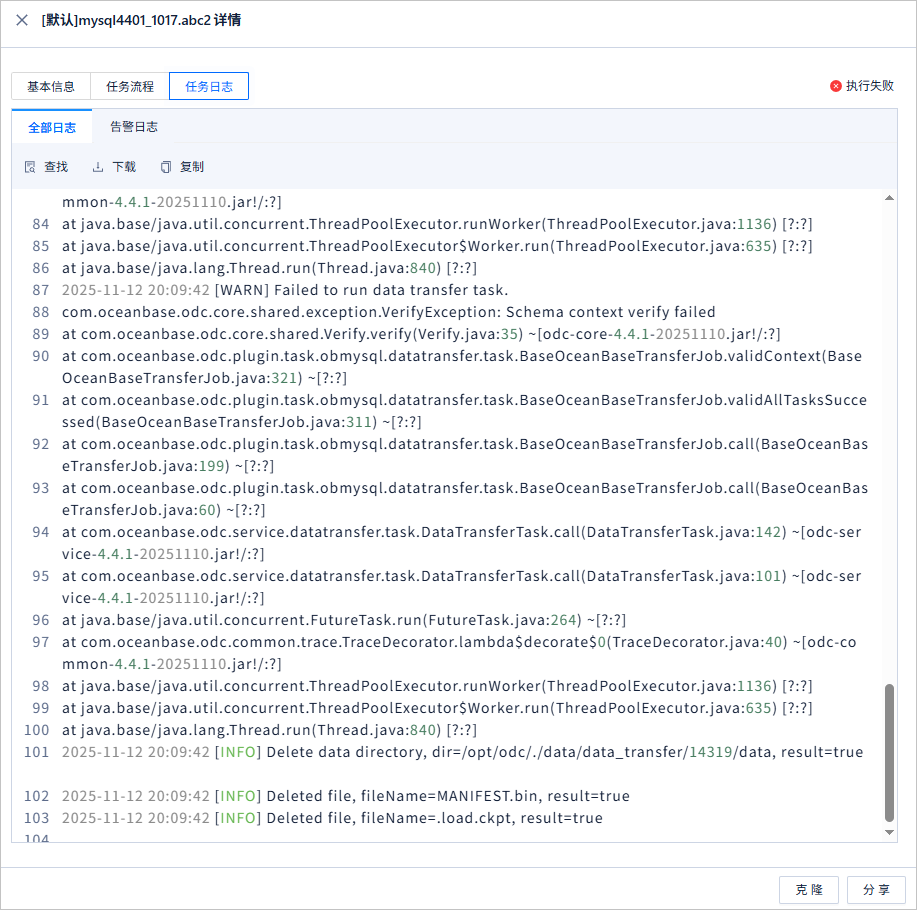Click the 查找 text label
The image size is (917, 910).
point(56,167)
